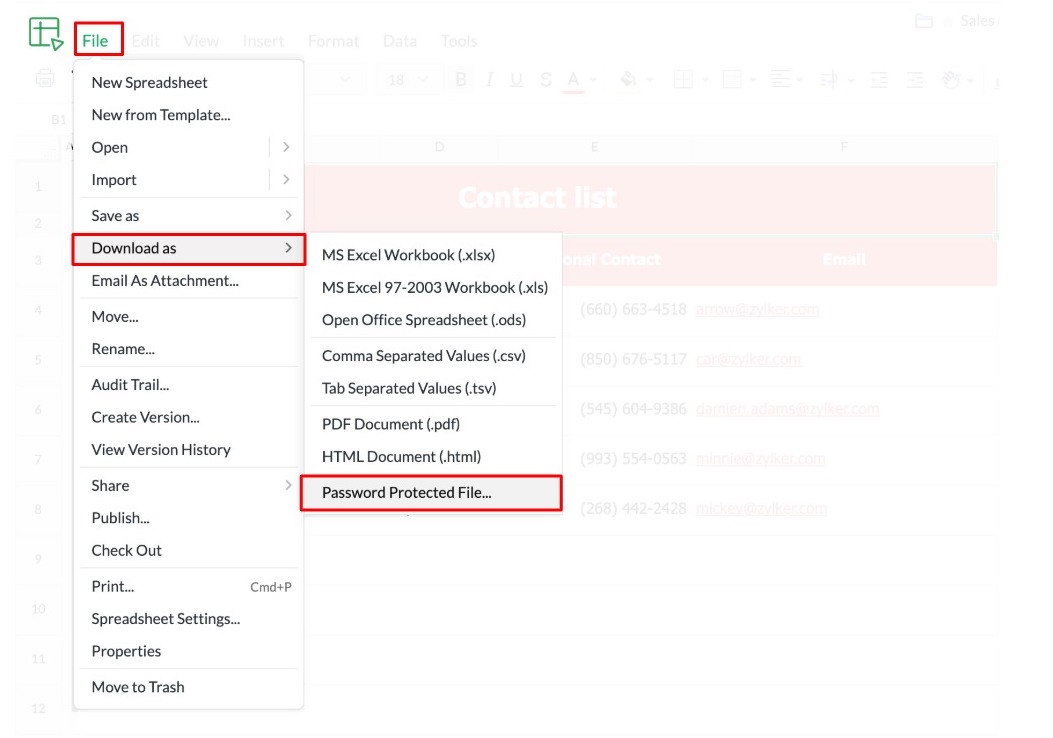Open the borders dropdown arrow

705,80
